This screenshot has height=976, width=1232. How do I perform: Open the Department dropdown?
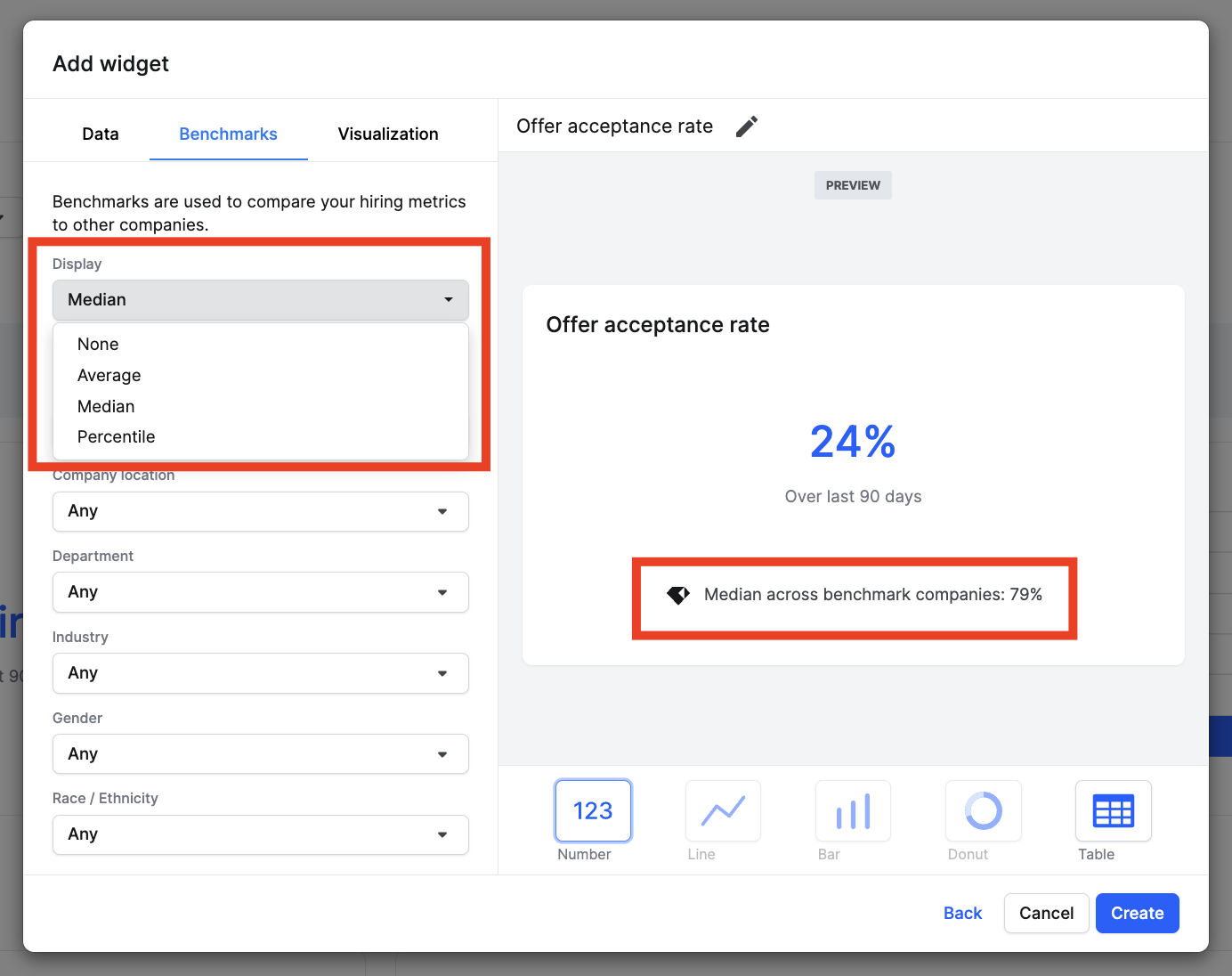261,592
